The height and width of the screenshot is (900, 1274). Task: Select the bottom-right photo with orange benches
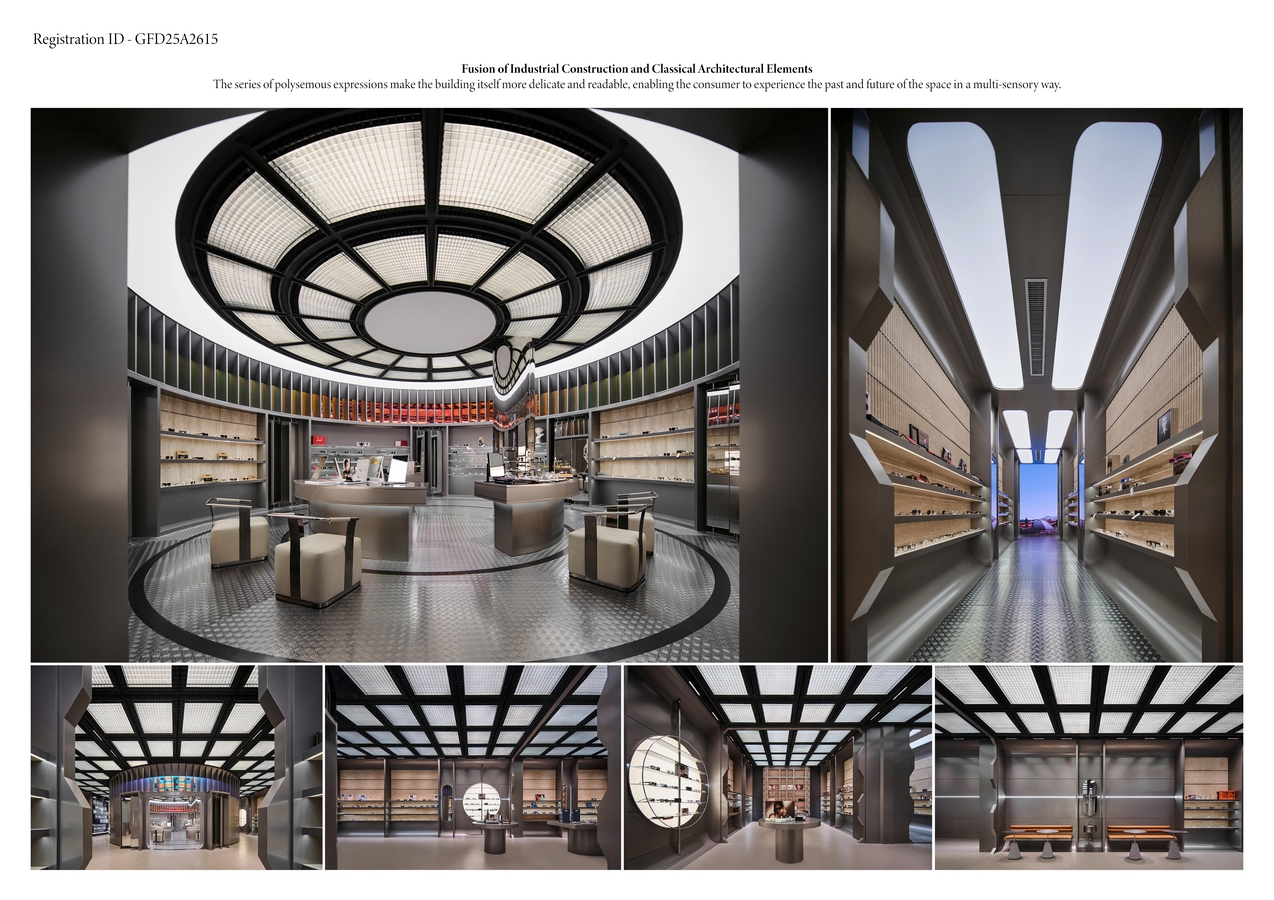[x=1088, y=767]
